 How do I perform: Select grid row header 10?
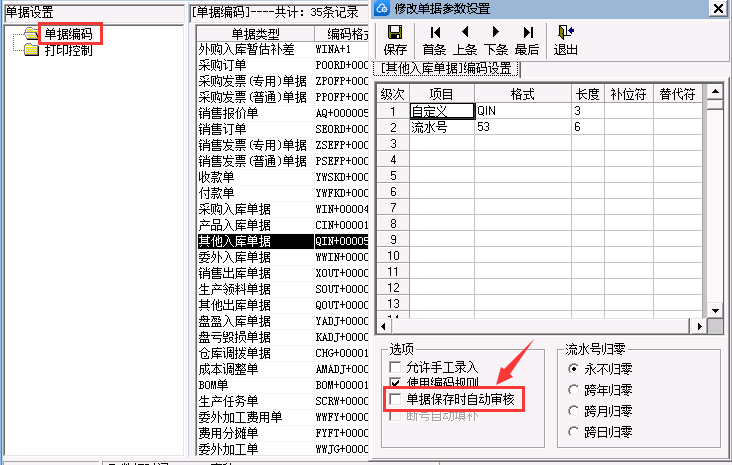click(393, 255)
